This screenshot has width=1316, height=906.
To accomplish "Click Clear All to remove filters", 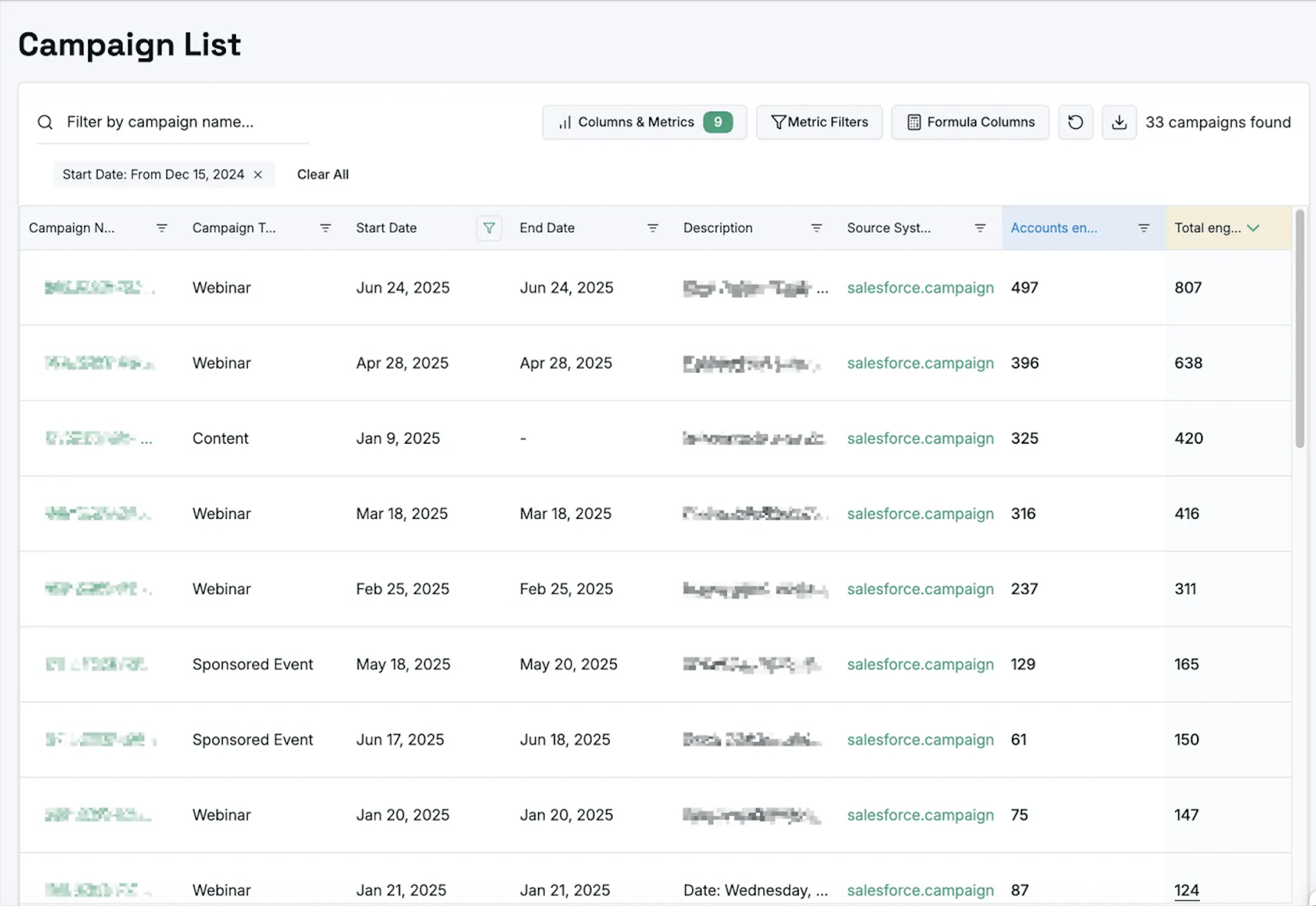I will click(323, 174).
